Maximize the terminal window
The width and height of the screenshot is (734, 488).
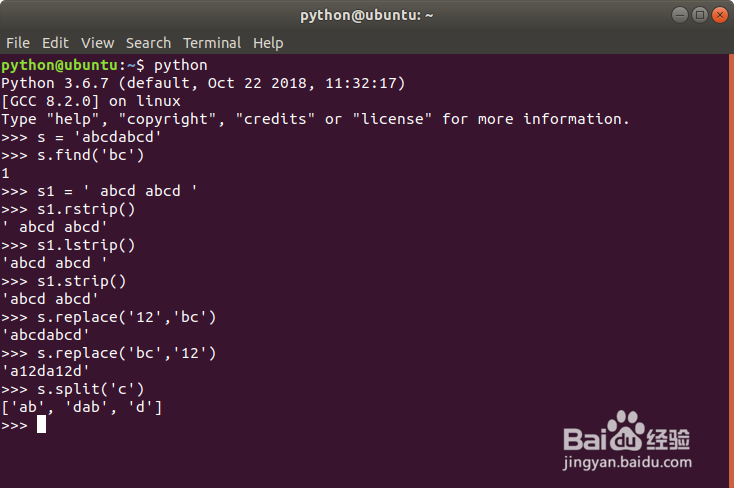[697, 15]
